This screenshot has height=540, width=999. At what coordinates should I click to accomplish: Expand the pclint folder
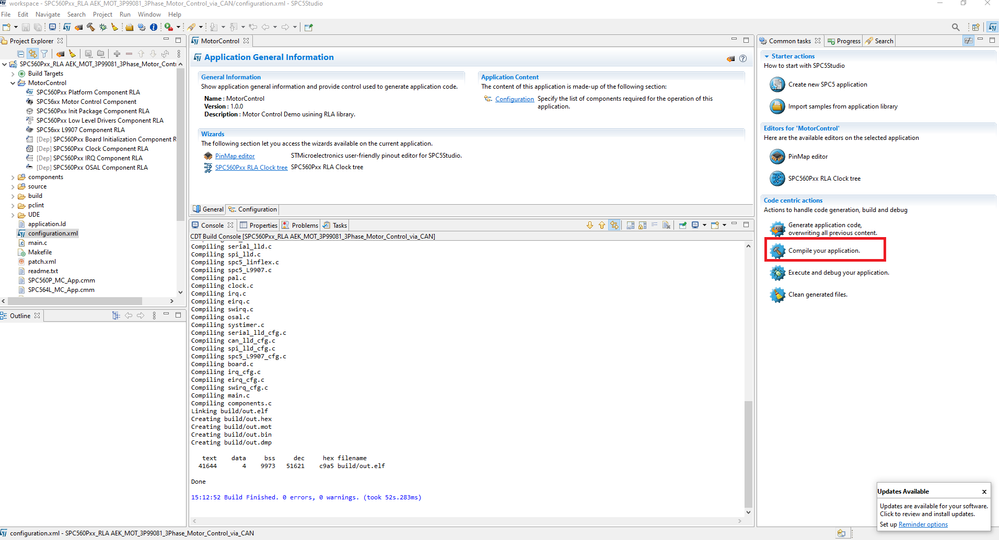(x=12, y=206)
